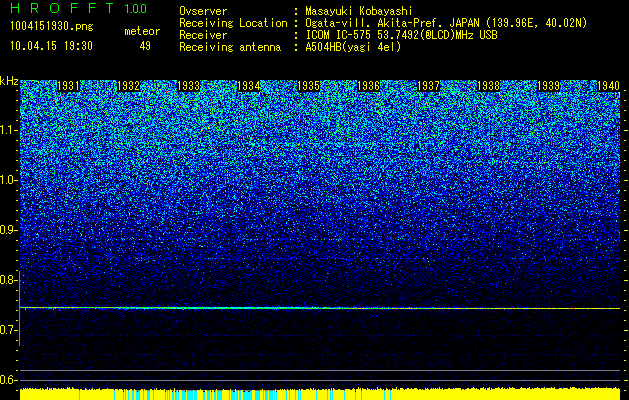Click the Receiver field label

click(203, 35)
